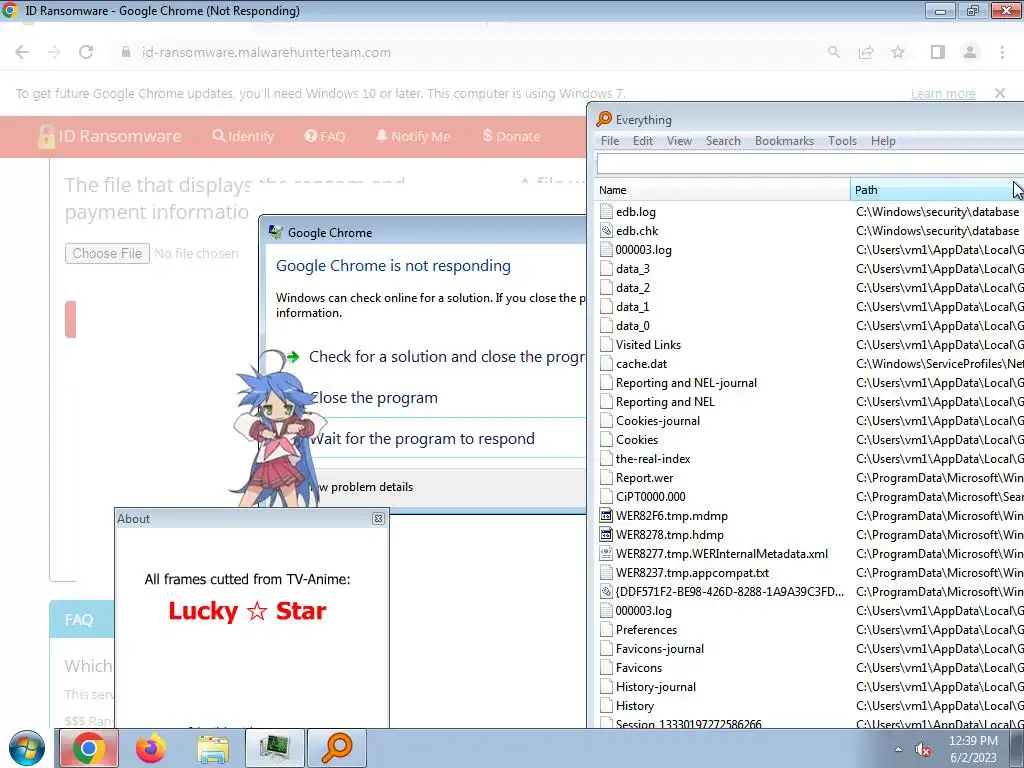Open the File menu in Everything
Screen dimensions: 1024x768
(x=610, y=141)
